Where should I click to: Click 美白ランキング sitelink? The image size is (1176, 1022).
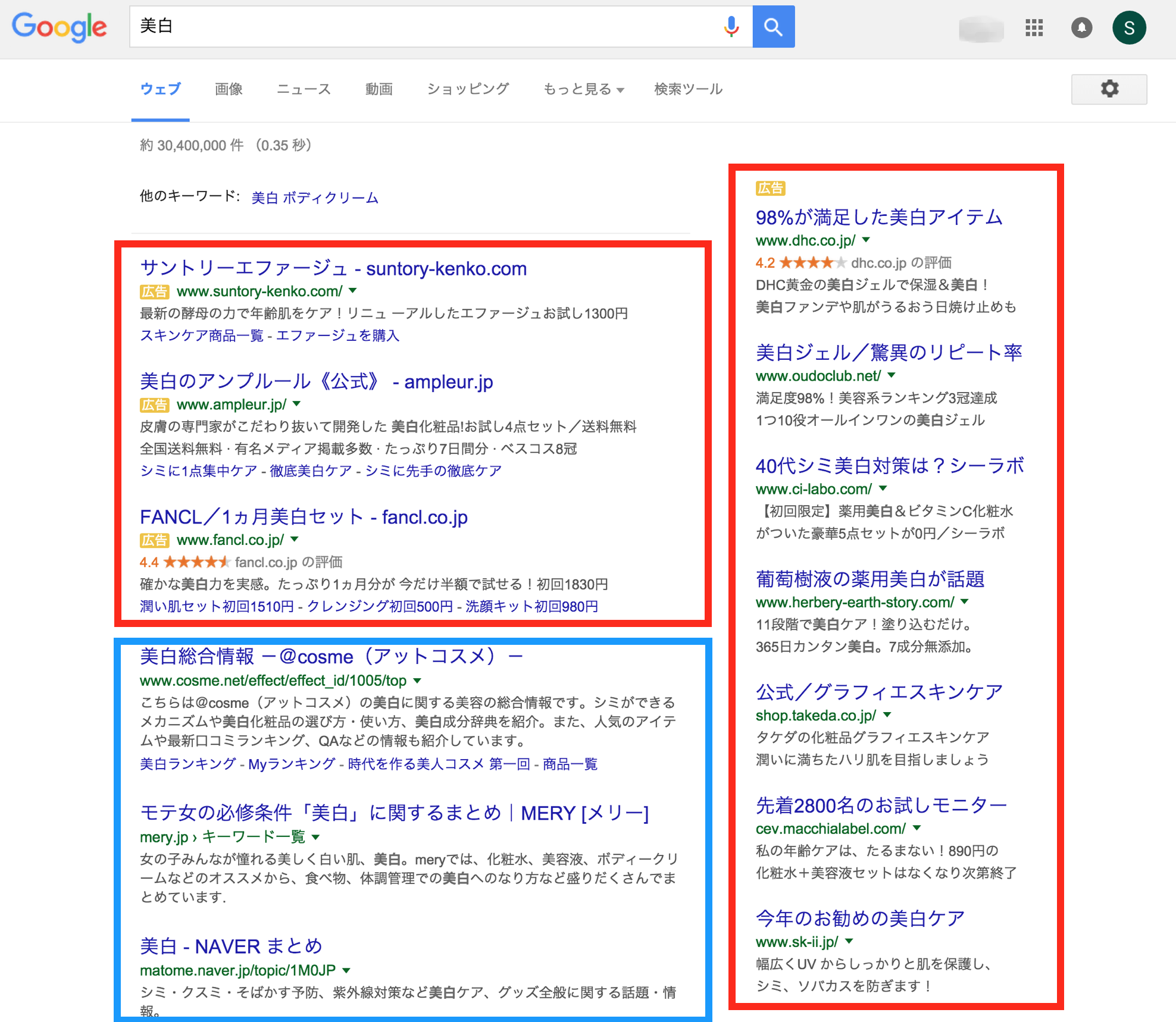187,764
